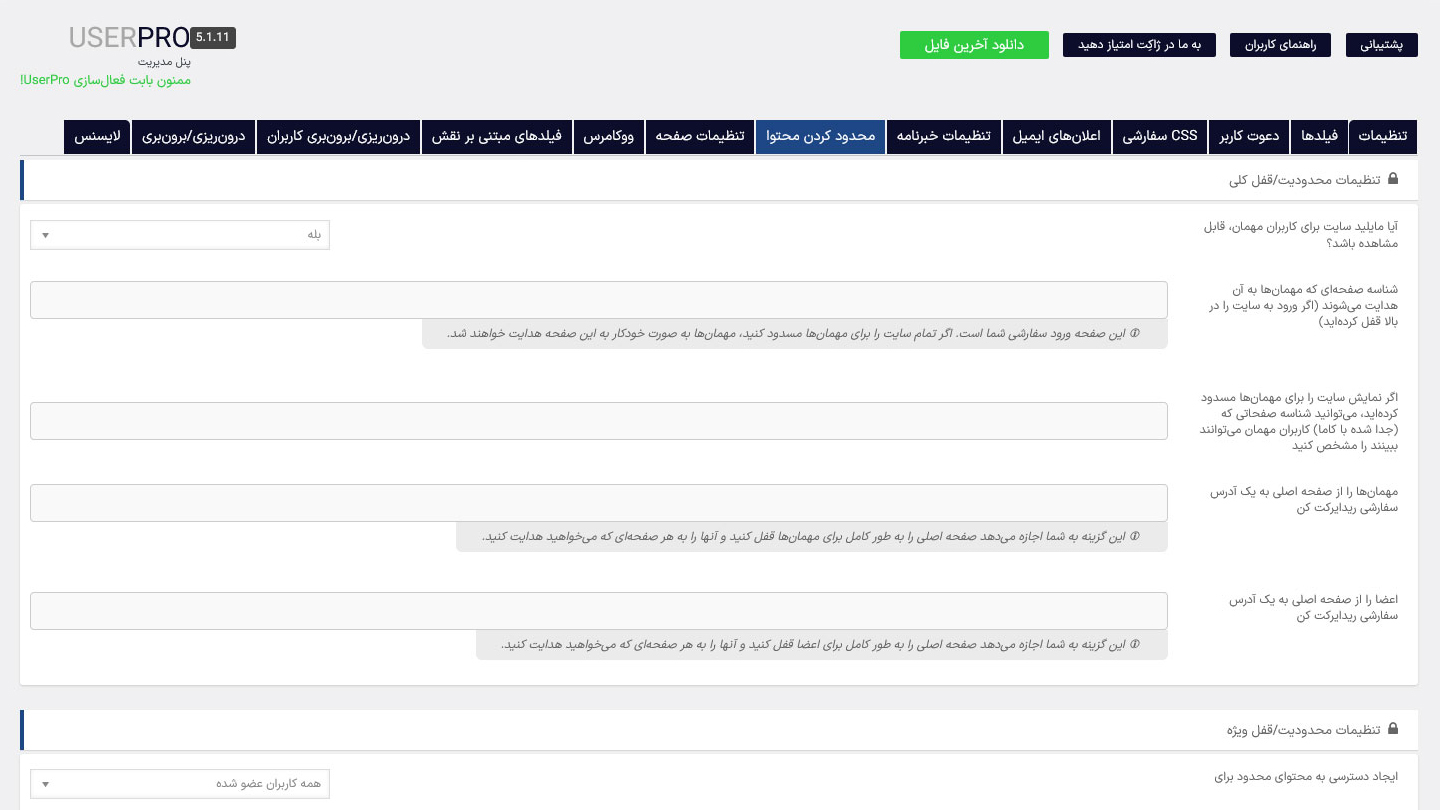
Task: Select the ووکامرس tab
Action: coord(609,136)
